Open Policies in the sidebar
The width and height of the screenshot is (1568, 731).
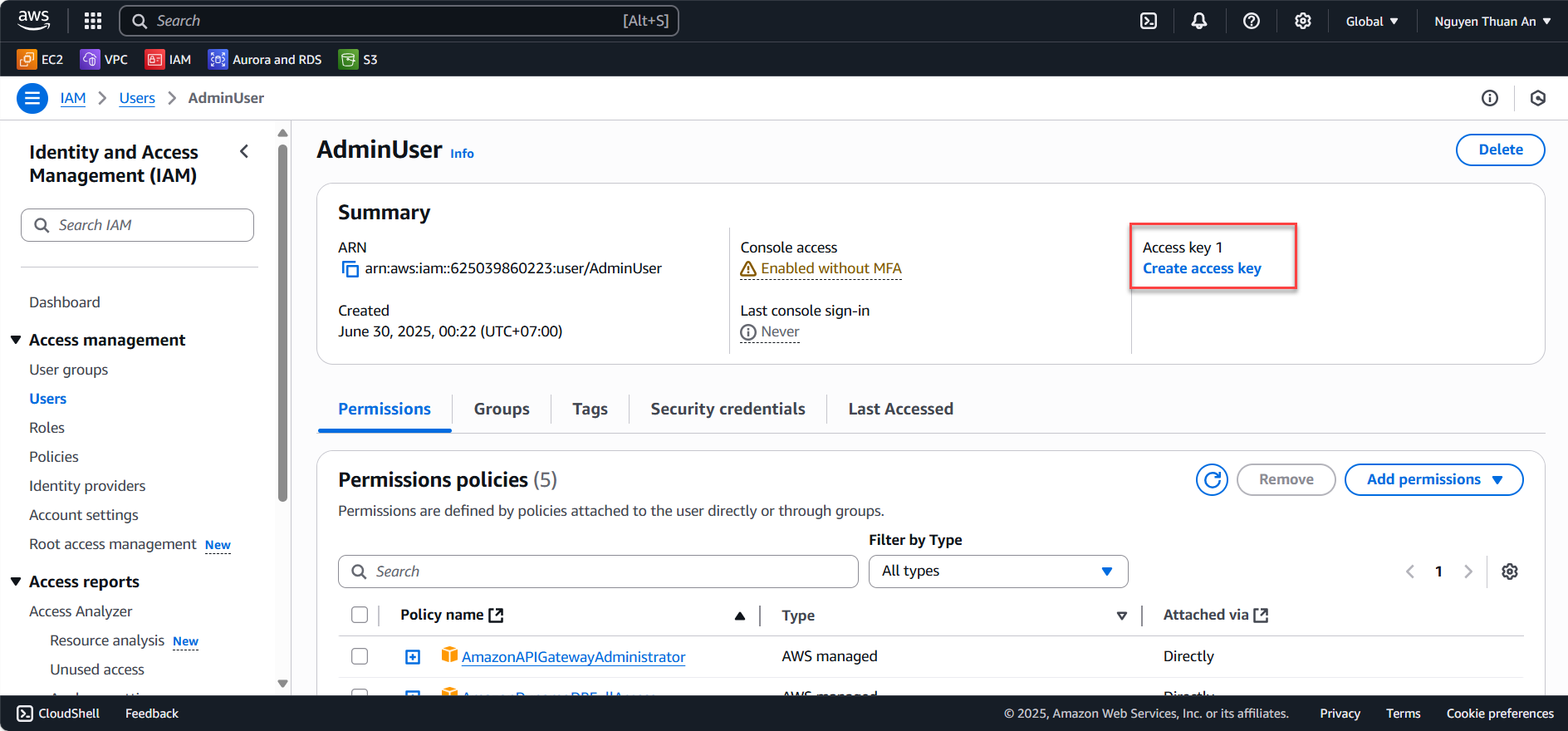(54, 457)
